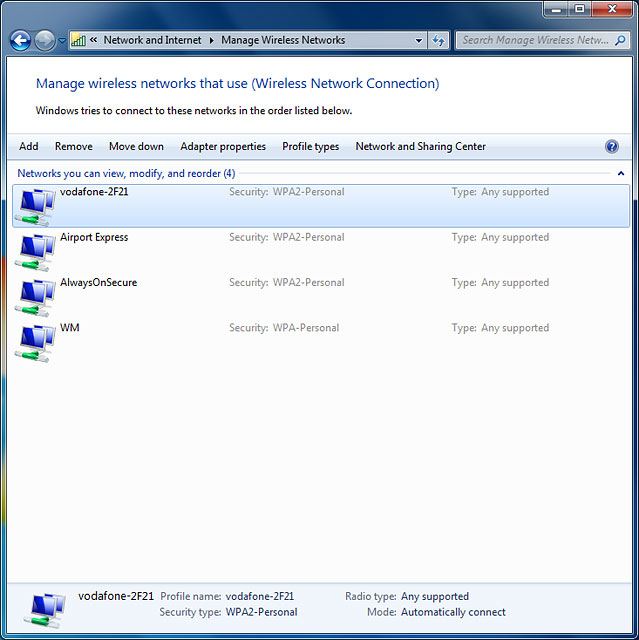Click the Forward navigation arrow button

pos(44,40)
